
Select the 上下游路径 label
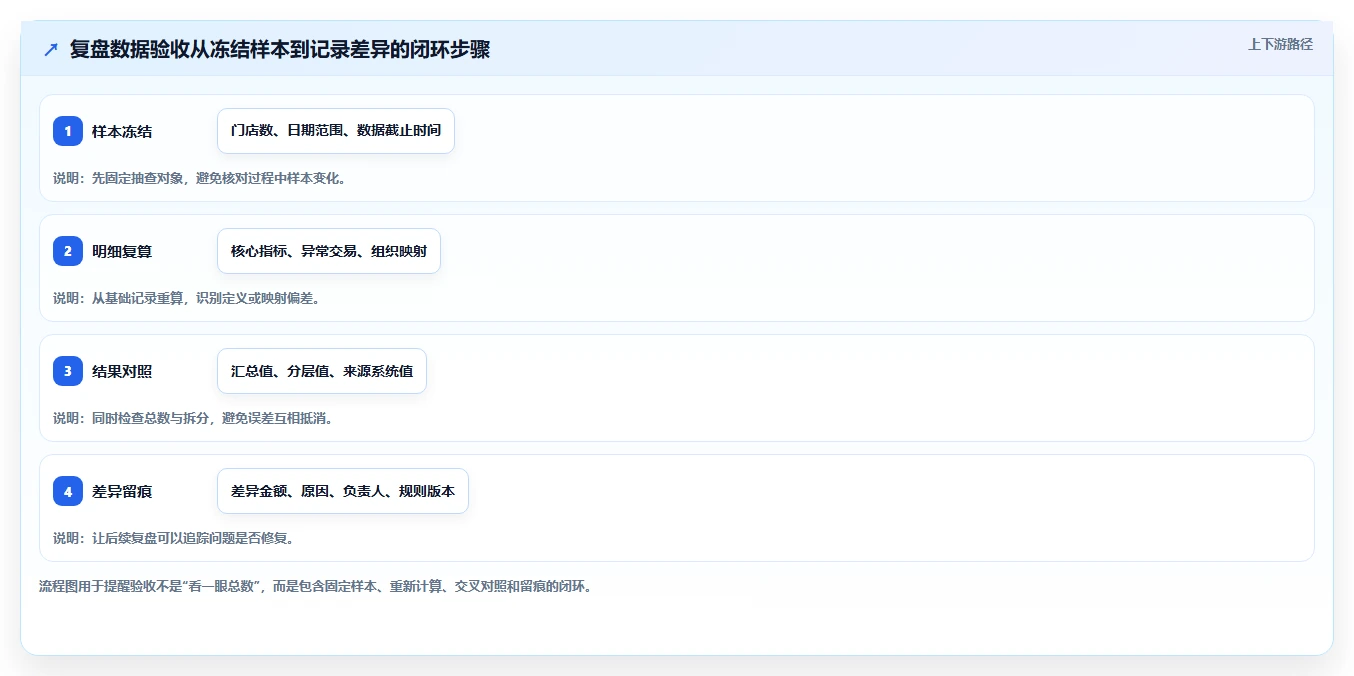point(1280,45)
